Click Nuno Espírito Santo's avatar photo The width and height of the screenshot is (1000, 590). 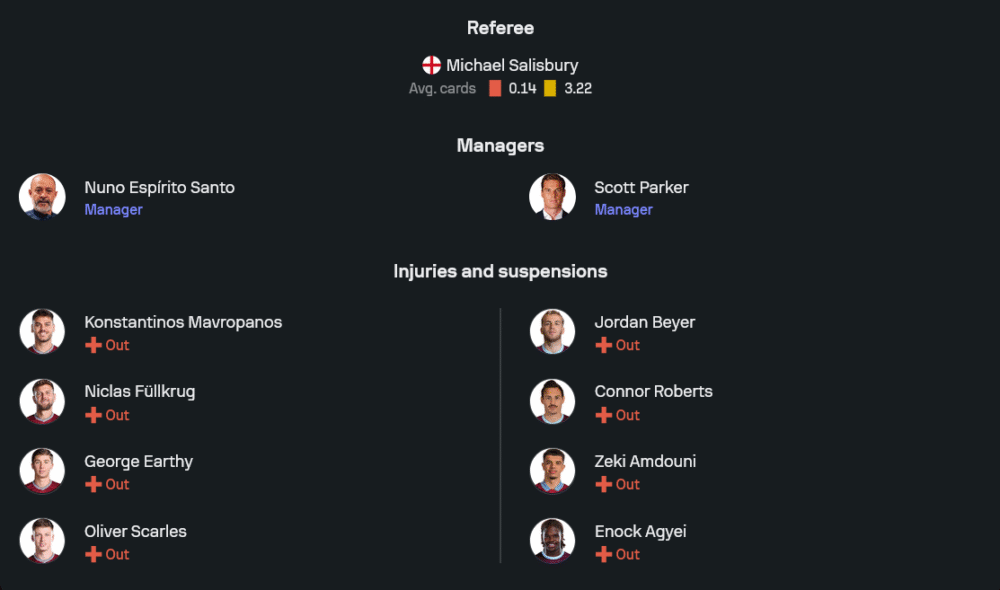pyautogui.click(x=42, y=196)
